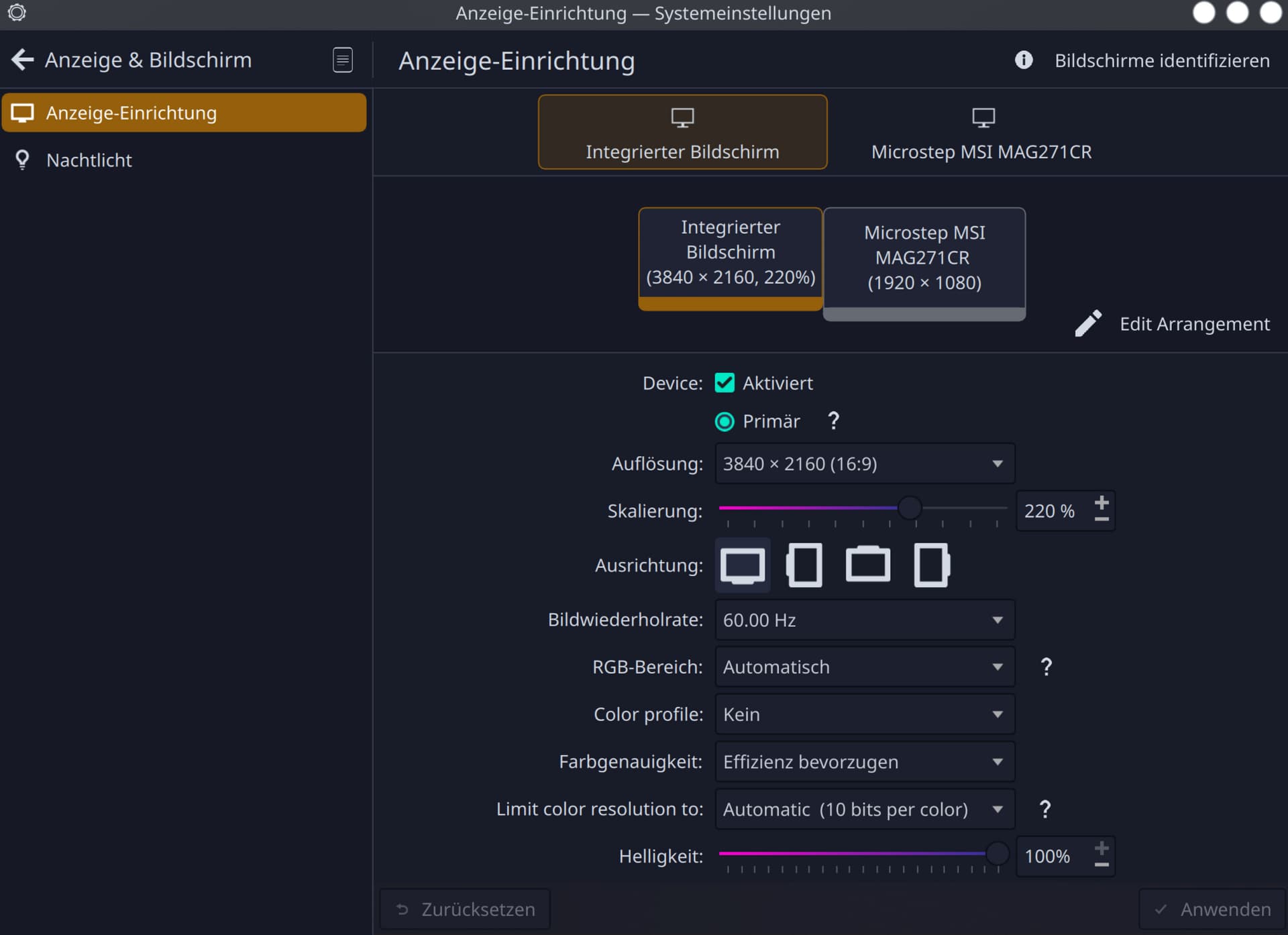
Task: Open the Auflösung resolution dropdown
Action: [x=864, y=463]
